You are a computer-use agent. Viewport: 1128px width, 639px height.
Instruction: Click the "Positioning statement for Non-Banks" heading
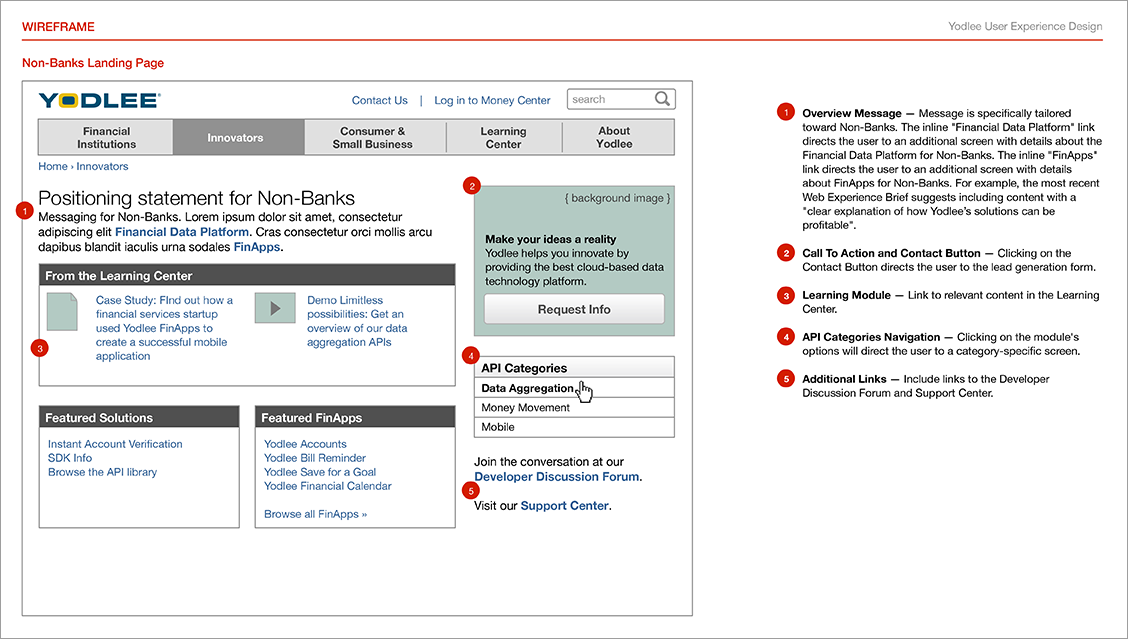click(196, 198)
